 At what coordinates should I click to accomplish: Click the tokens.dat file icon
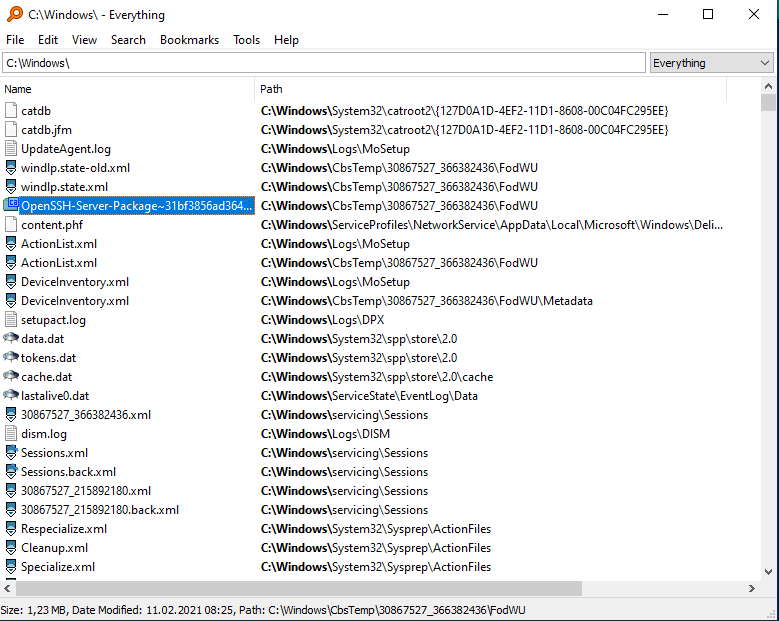pyautogui.click(x=10, y=357)
